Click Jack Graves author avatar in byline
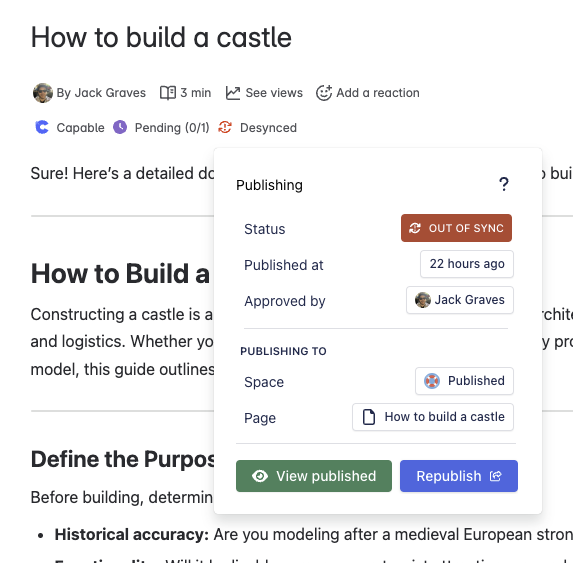Viewport: 573px width, 563px height. point(43,93)
